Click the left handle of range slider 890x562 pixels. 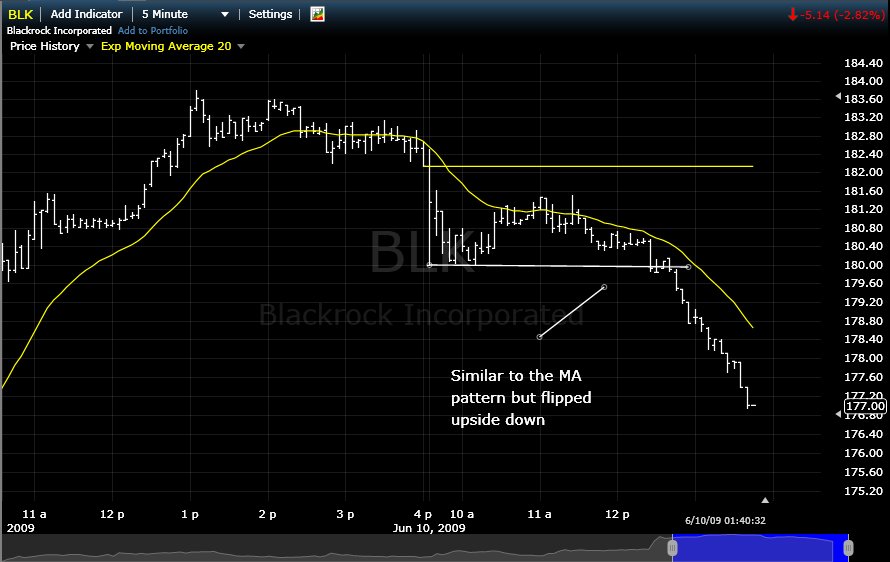click(x=672, y=548)
